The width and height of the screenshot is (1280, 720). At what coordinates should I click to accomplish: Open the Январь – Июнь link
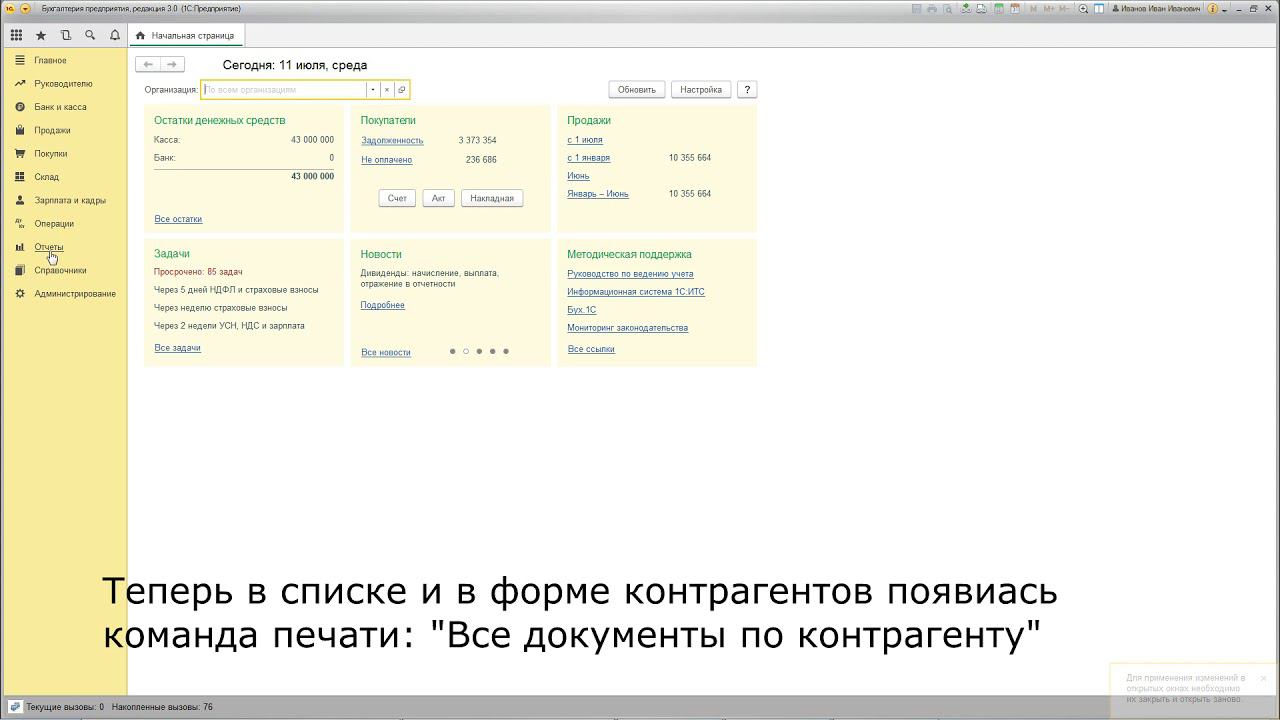coord(598,194)
